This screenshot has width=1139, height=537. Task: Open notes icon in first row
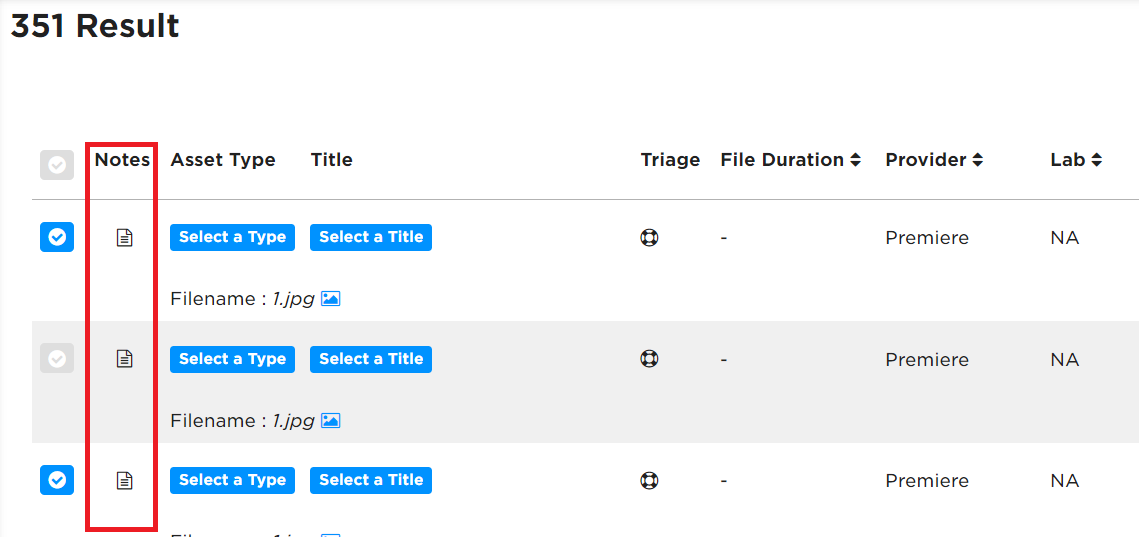click(125, 237)
